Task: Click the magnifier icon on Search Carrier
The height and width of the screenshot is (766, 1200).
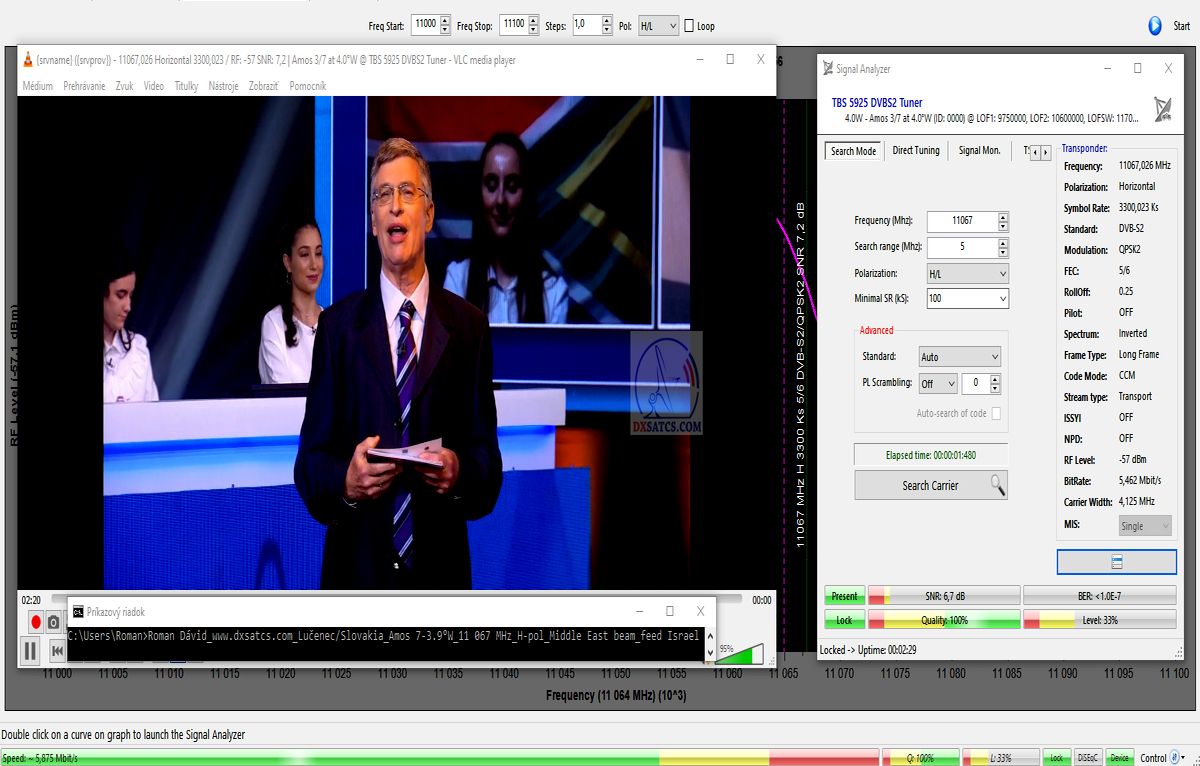Action: (x=997, y=485)
